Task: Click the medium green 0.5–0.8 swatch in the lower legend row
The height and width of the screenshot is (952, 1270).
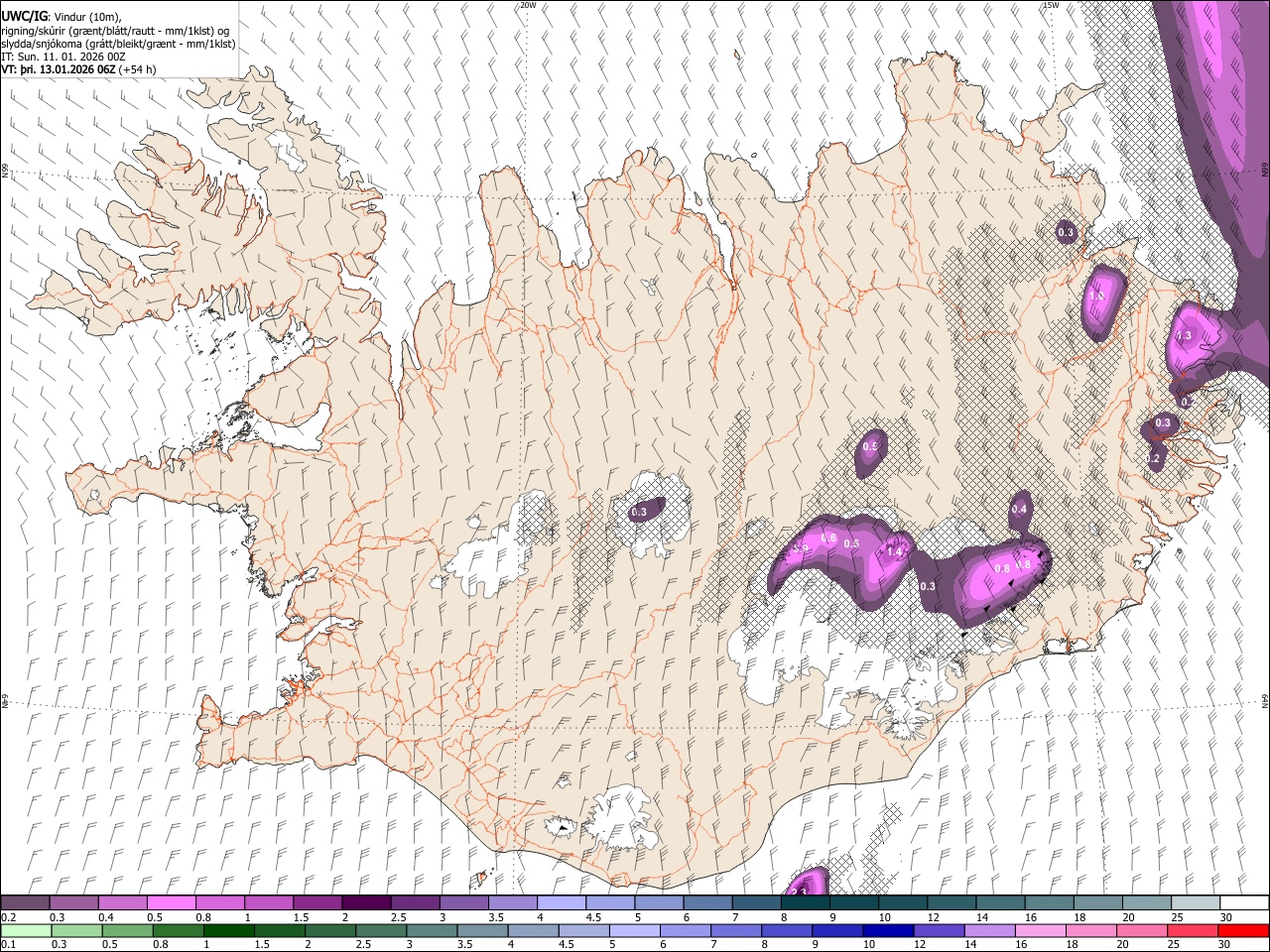Action: coord(128,931)
